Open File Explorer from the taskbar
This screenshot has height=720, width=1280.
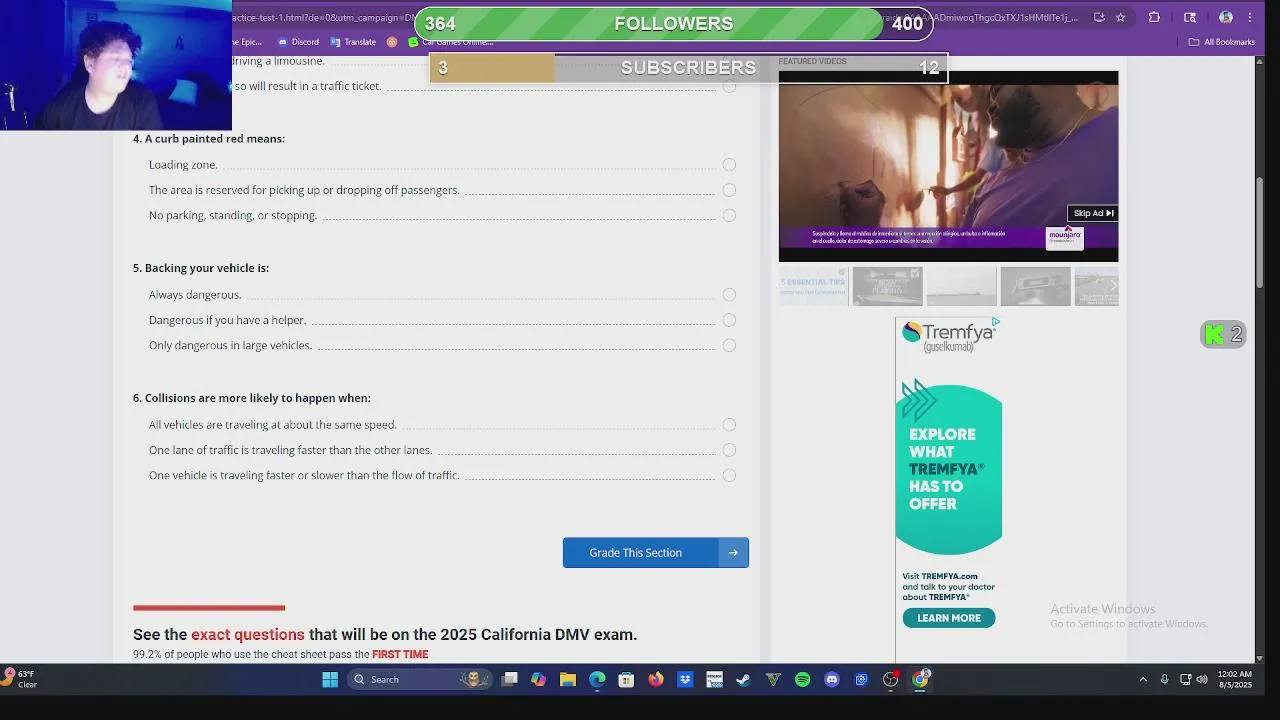568,680
